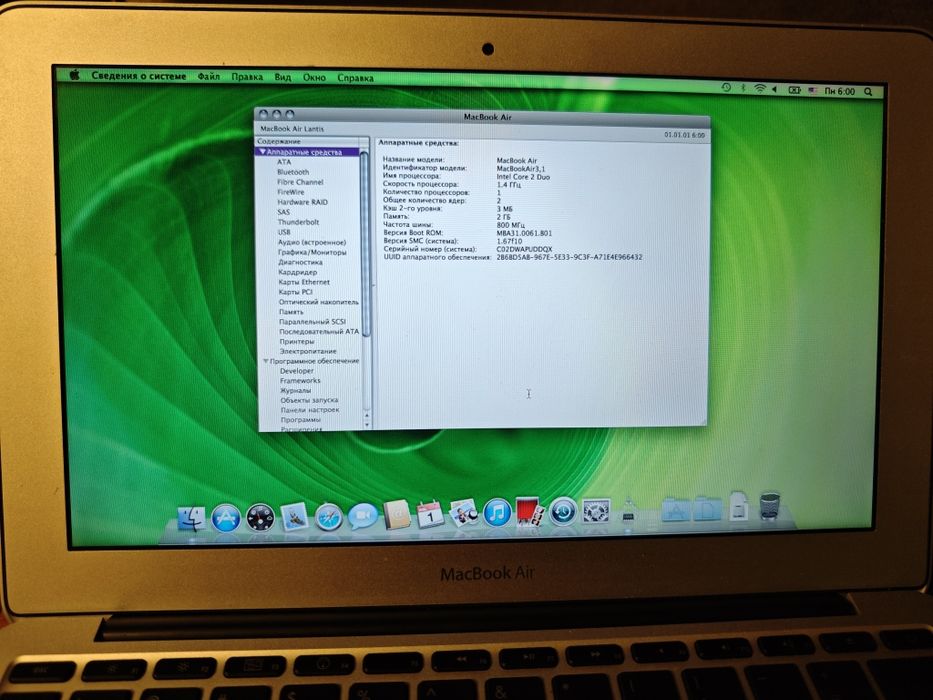The height and width of the screenshot is (700, 933).
Task: Select Аудио (встроенное) in the sidebar
Action: pyautogui.click(x=312, y=242)
